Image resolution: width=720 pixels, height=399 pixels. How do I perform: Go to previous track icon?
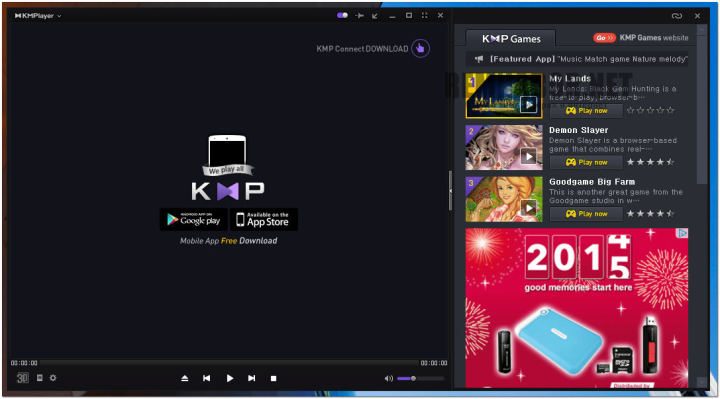[207, 378]
